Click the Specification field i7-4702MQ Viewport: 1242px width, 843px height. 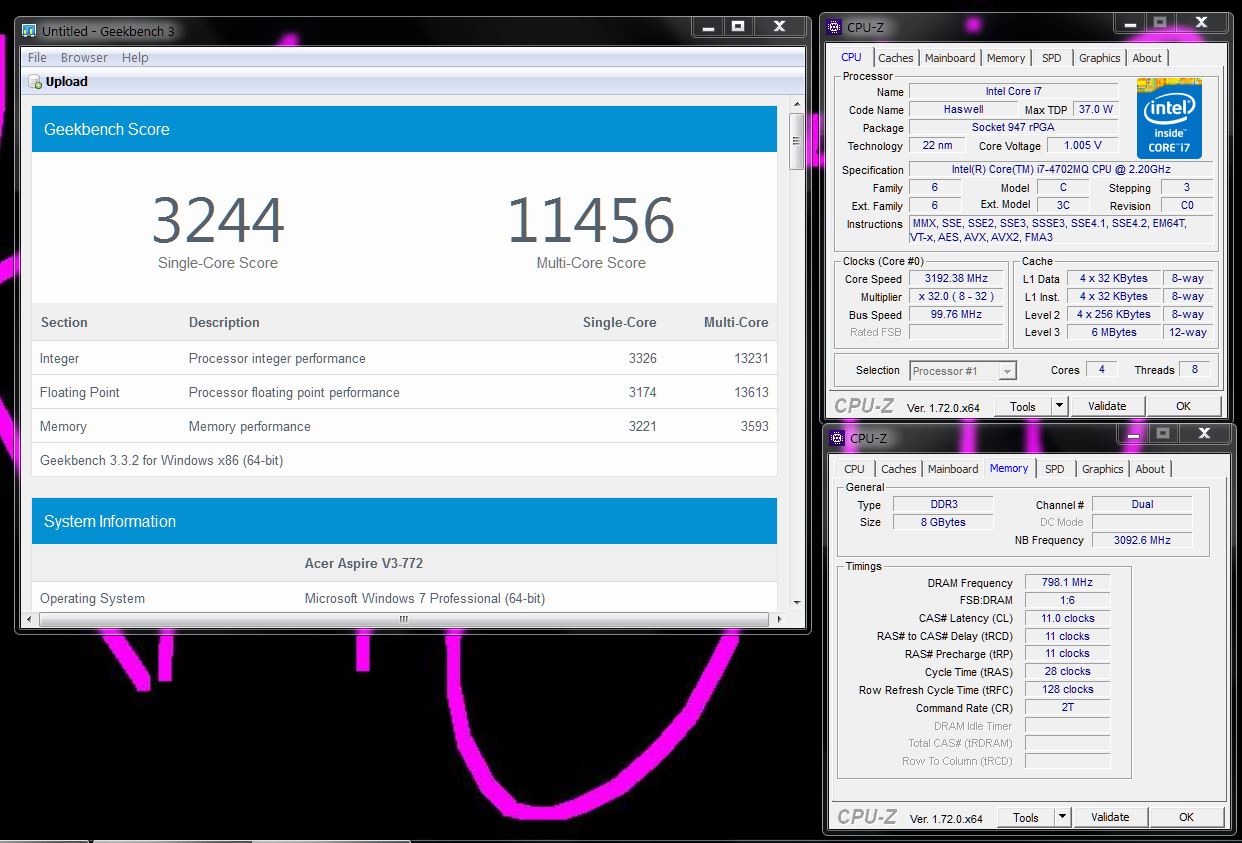click(x=1061, y=170)
